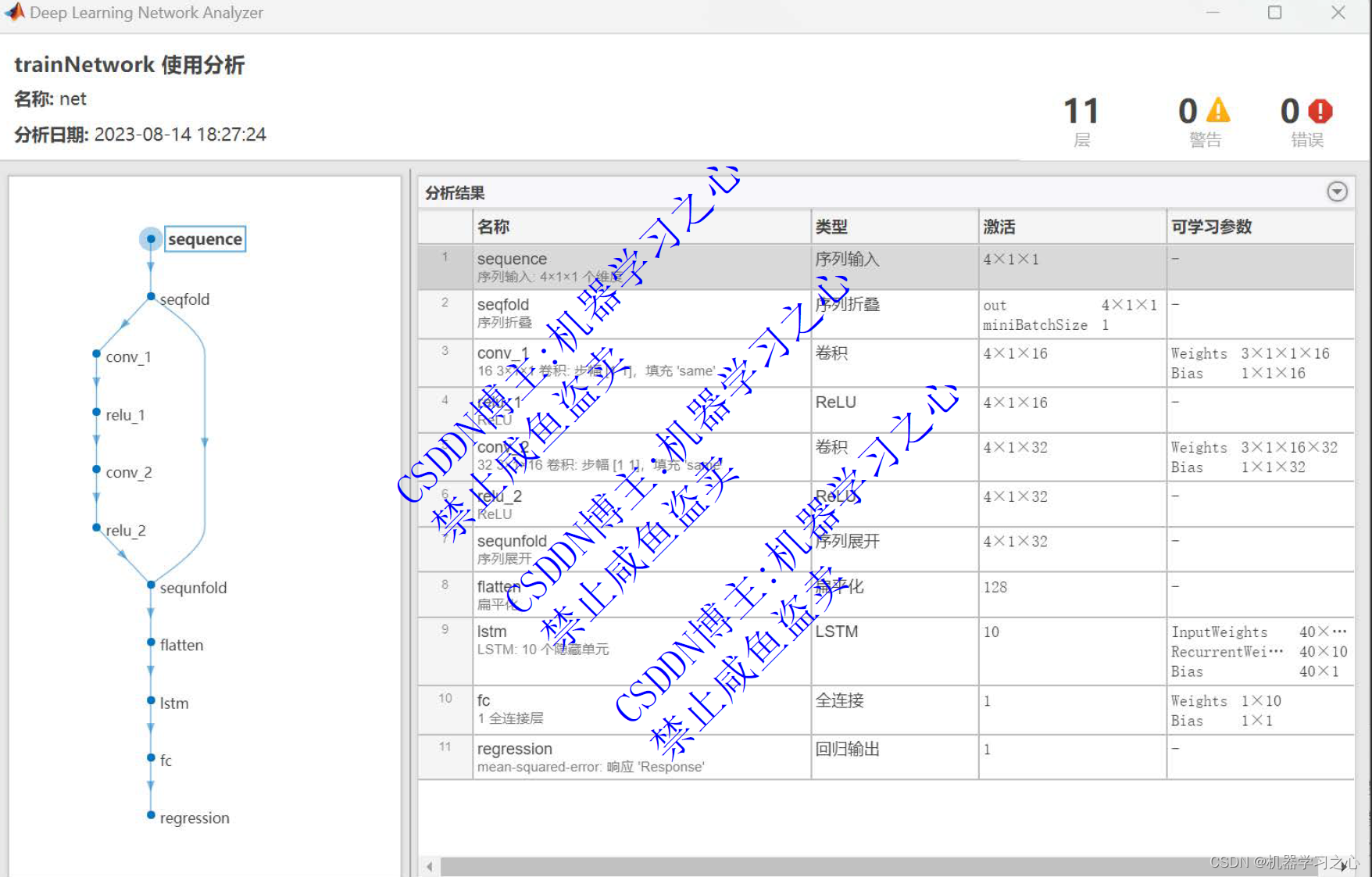Select the regression row in the table
Screen dimensions: 1372x877
point(886,757)
